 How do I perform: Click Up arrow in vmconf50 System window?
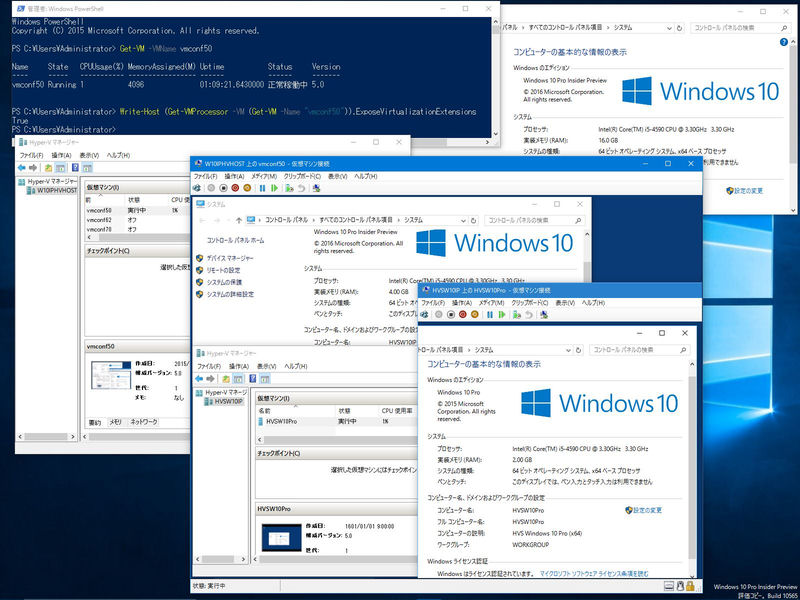[239, 220]
